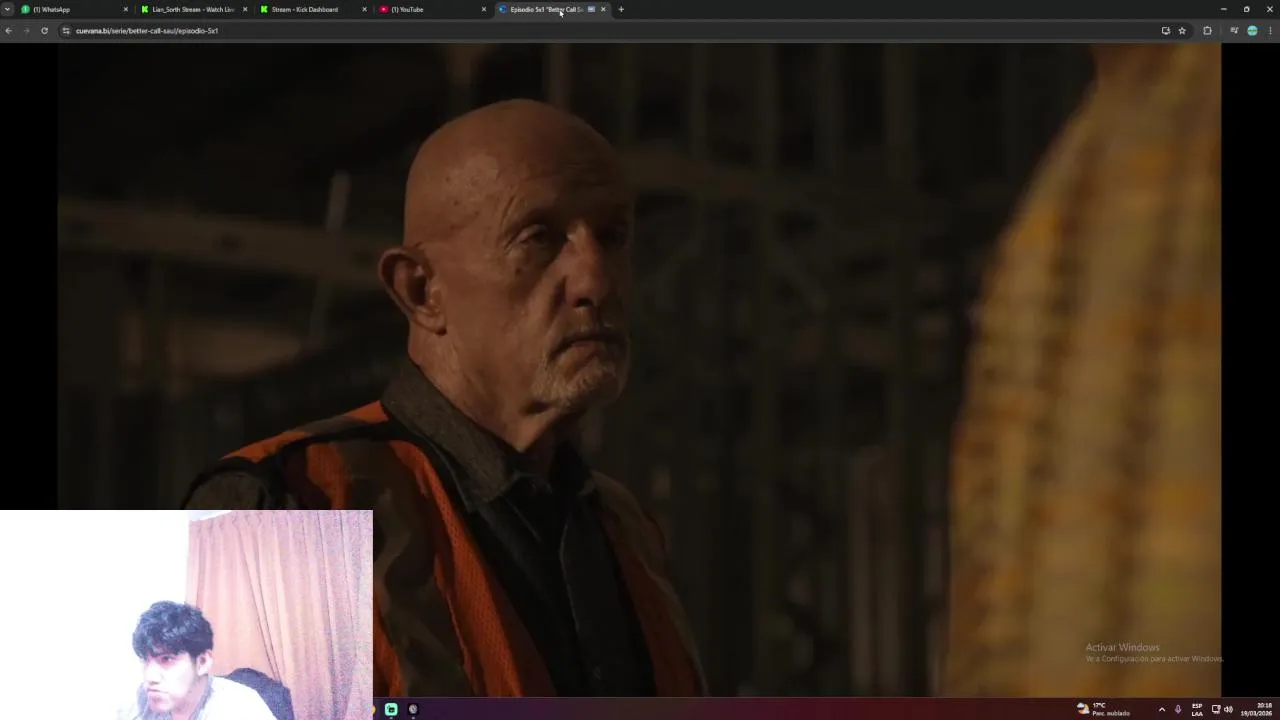Click the webcam overlay feed

186,615
